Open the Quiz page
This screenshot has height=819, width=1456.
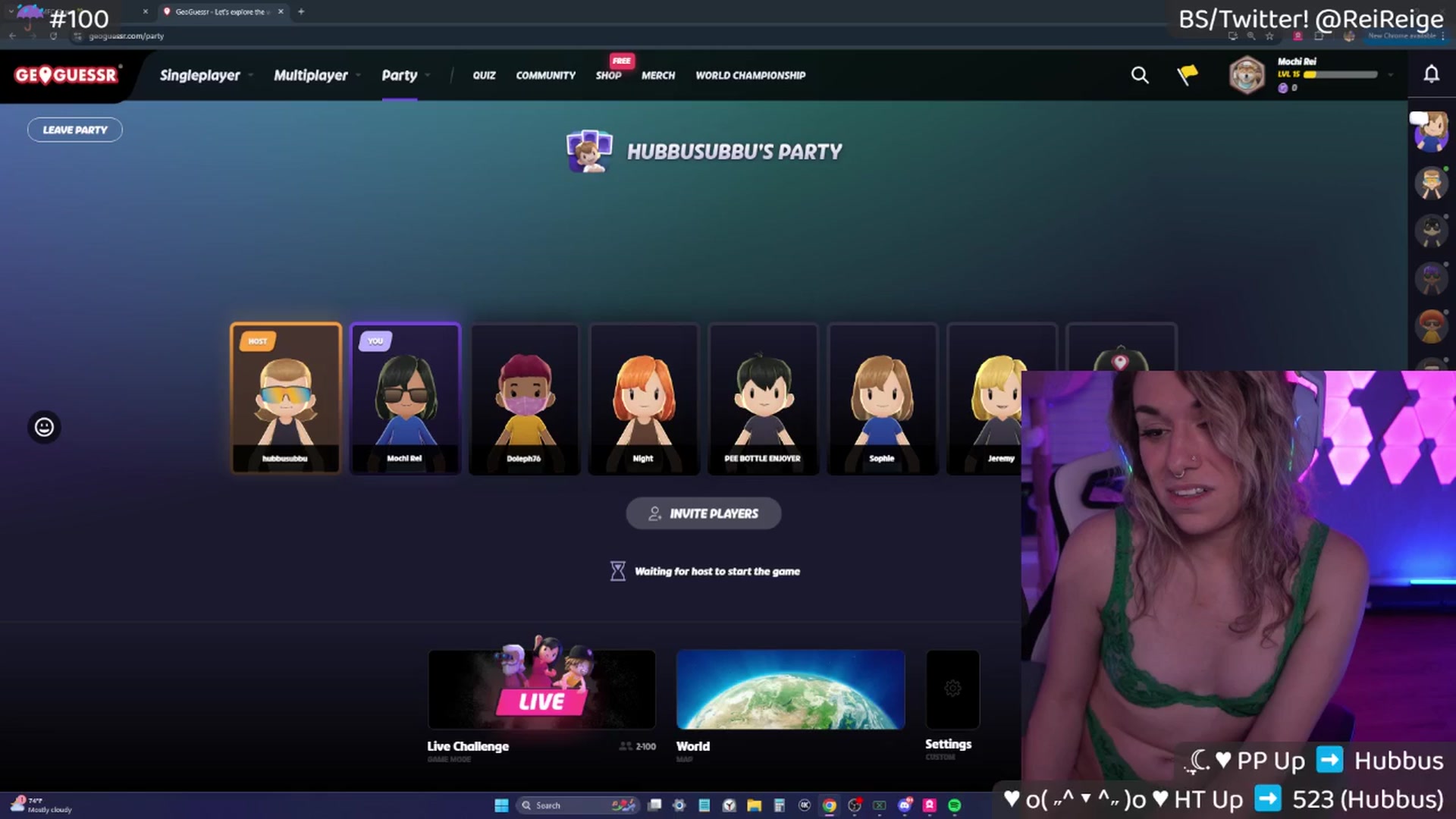(x=484, y=75)
